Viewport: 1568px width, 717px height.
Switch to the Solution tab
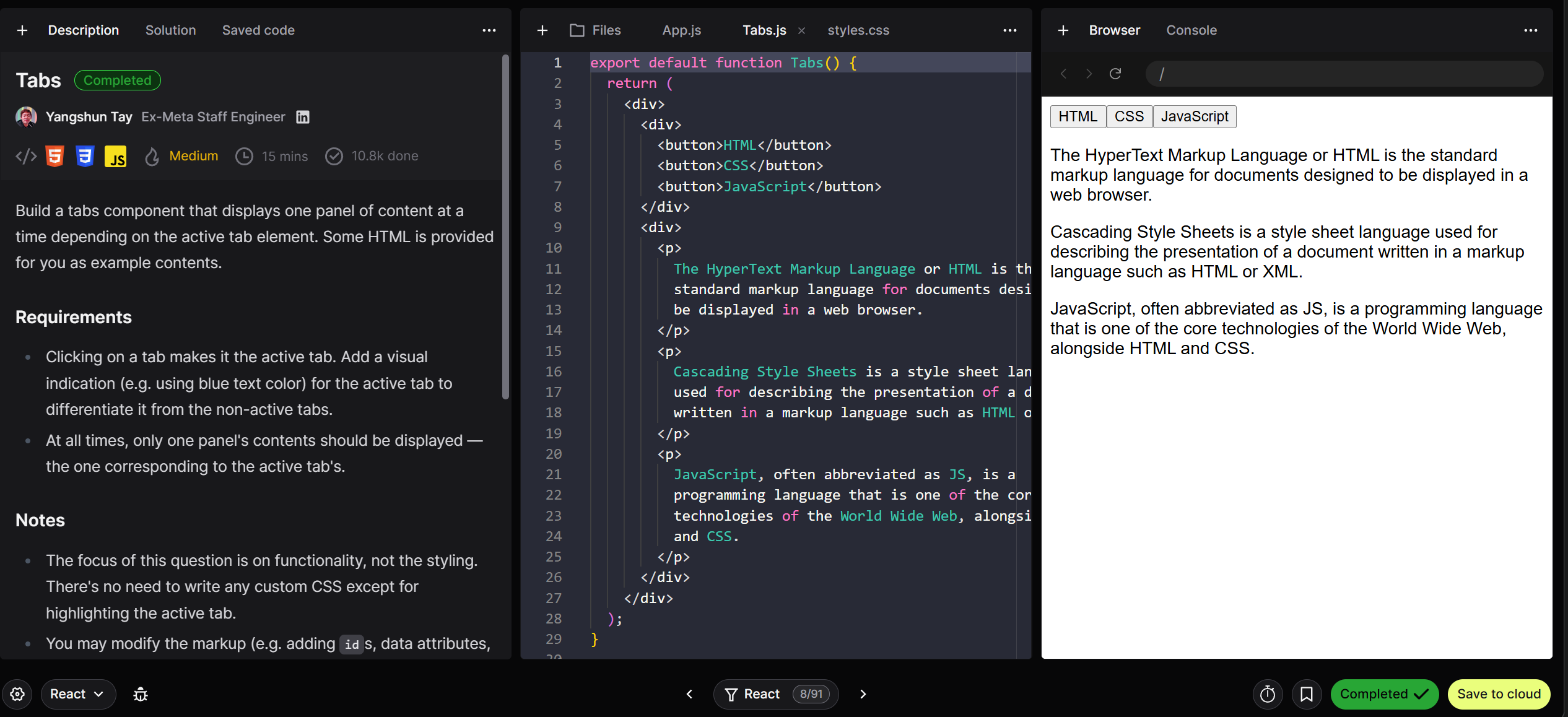click(x=170, y=30)
